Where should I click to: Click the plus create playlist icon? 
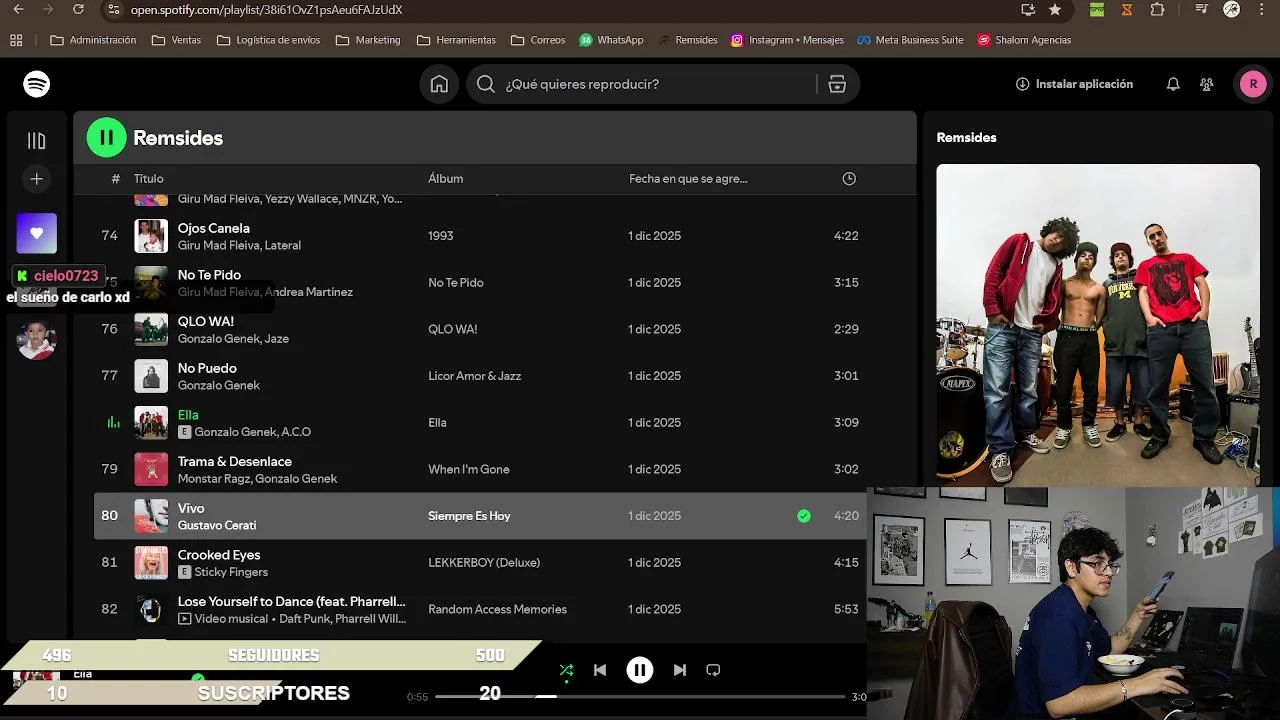[36, 179]
